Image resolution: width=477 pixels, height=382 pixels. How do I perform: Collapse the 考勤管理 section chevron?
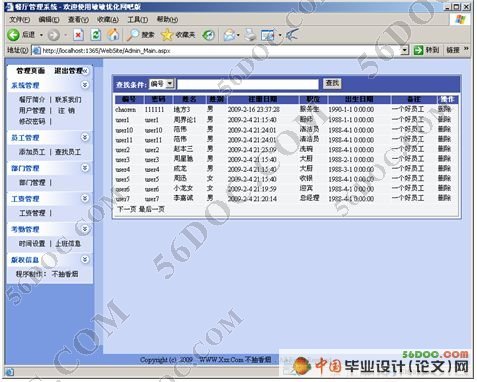point(85,229)
